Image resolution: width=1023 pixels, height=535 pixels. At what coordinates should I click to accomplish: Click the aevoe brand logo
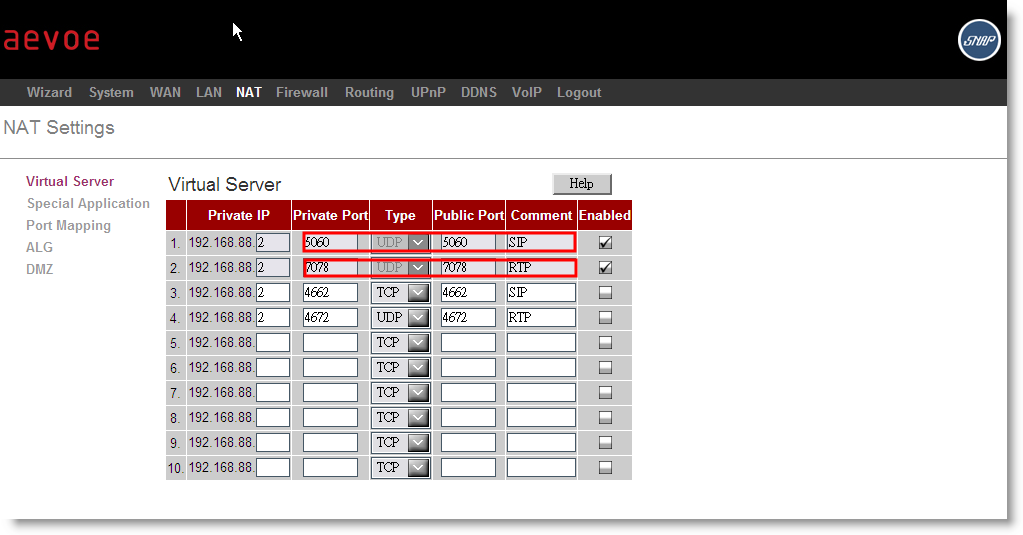pos(52,39)
